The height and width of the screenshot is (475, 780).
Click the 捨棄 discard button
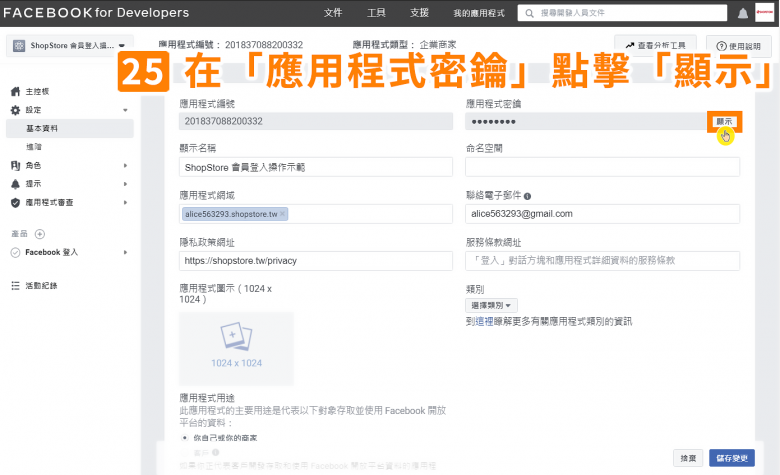688,458
